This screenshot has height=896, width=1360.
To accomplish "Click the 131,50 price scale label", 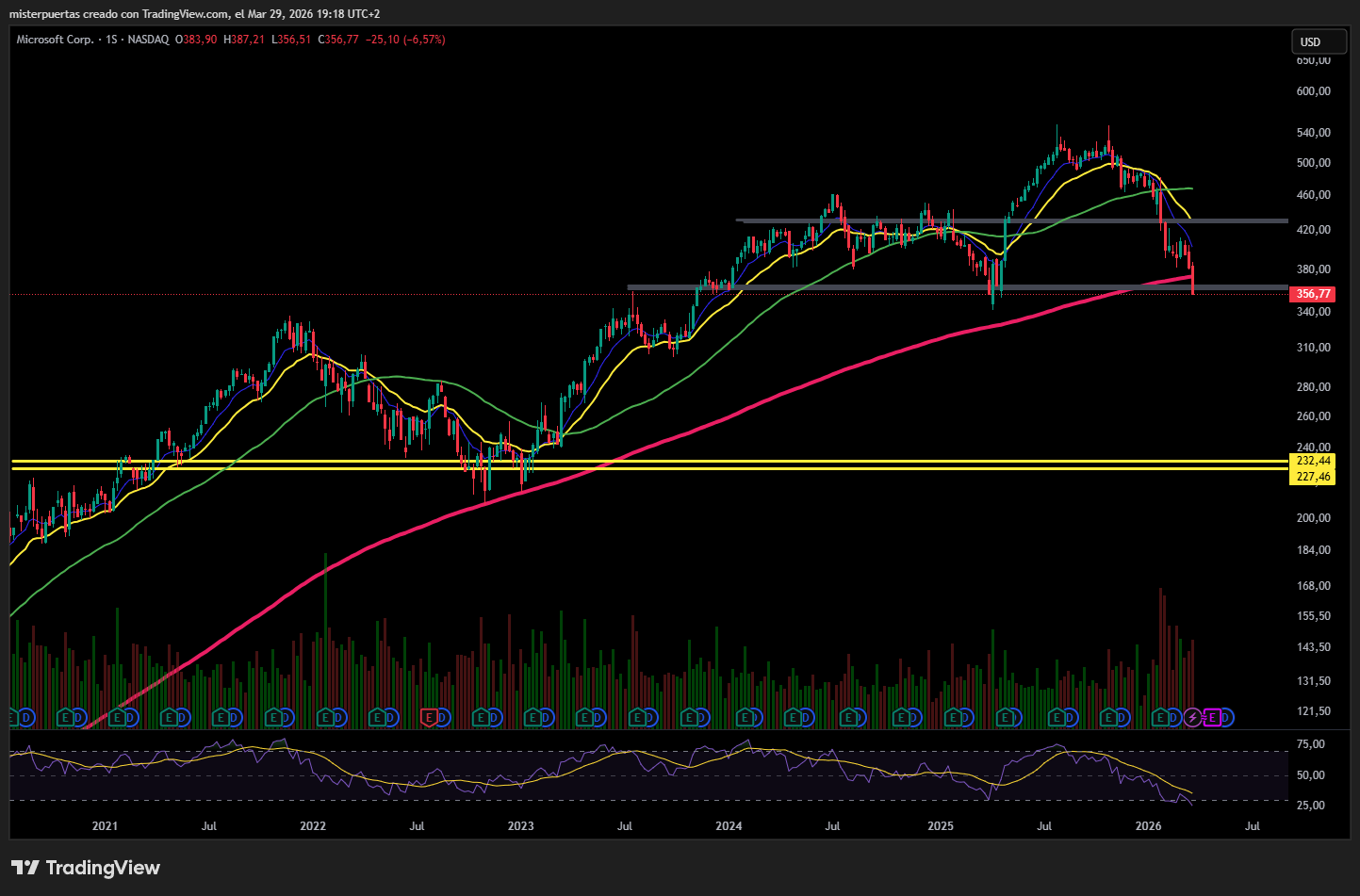I will tap(1314, 681).
